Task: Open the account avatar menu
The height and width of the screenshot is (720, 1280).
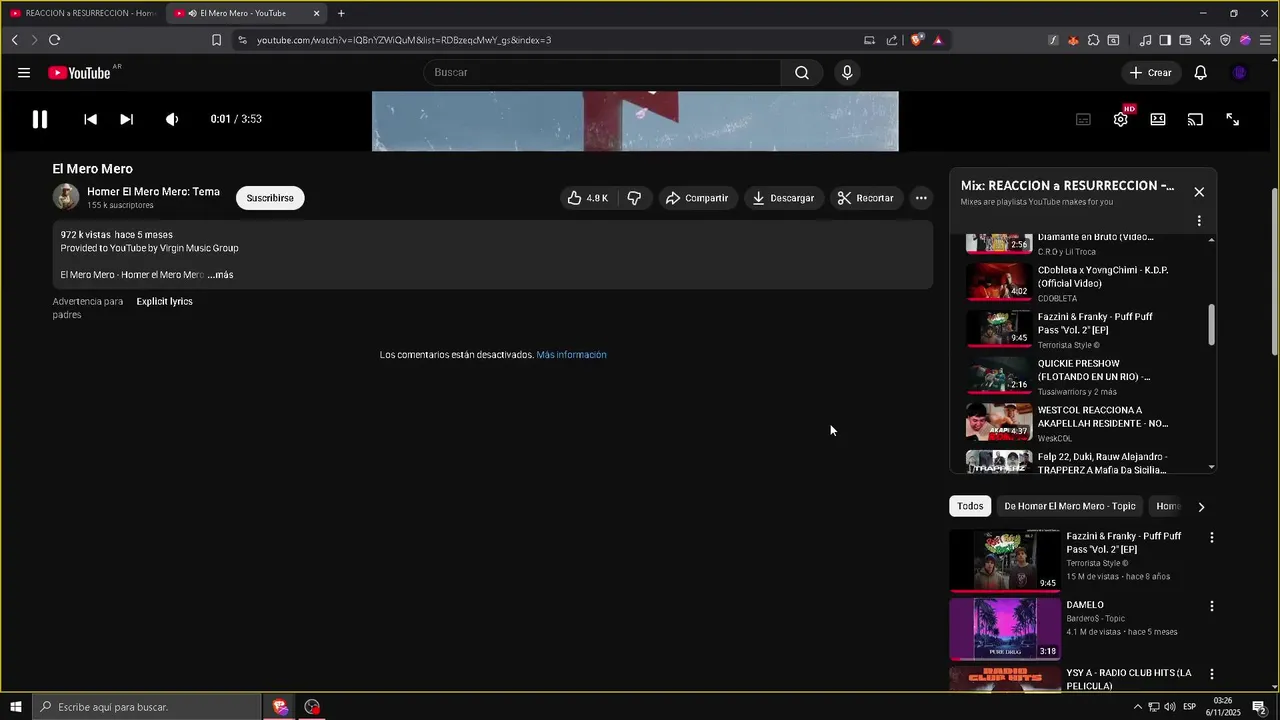Action: (x=1240, y=72)
